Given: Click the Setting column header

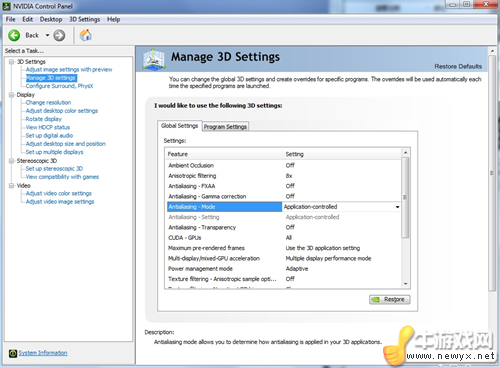Looking at the screenshot, I should [342, 154].
